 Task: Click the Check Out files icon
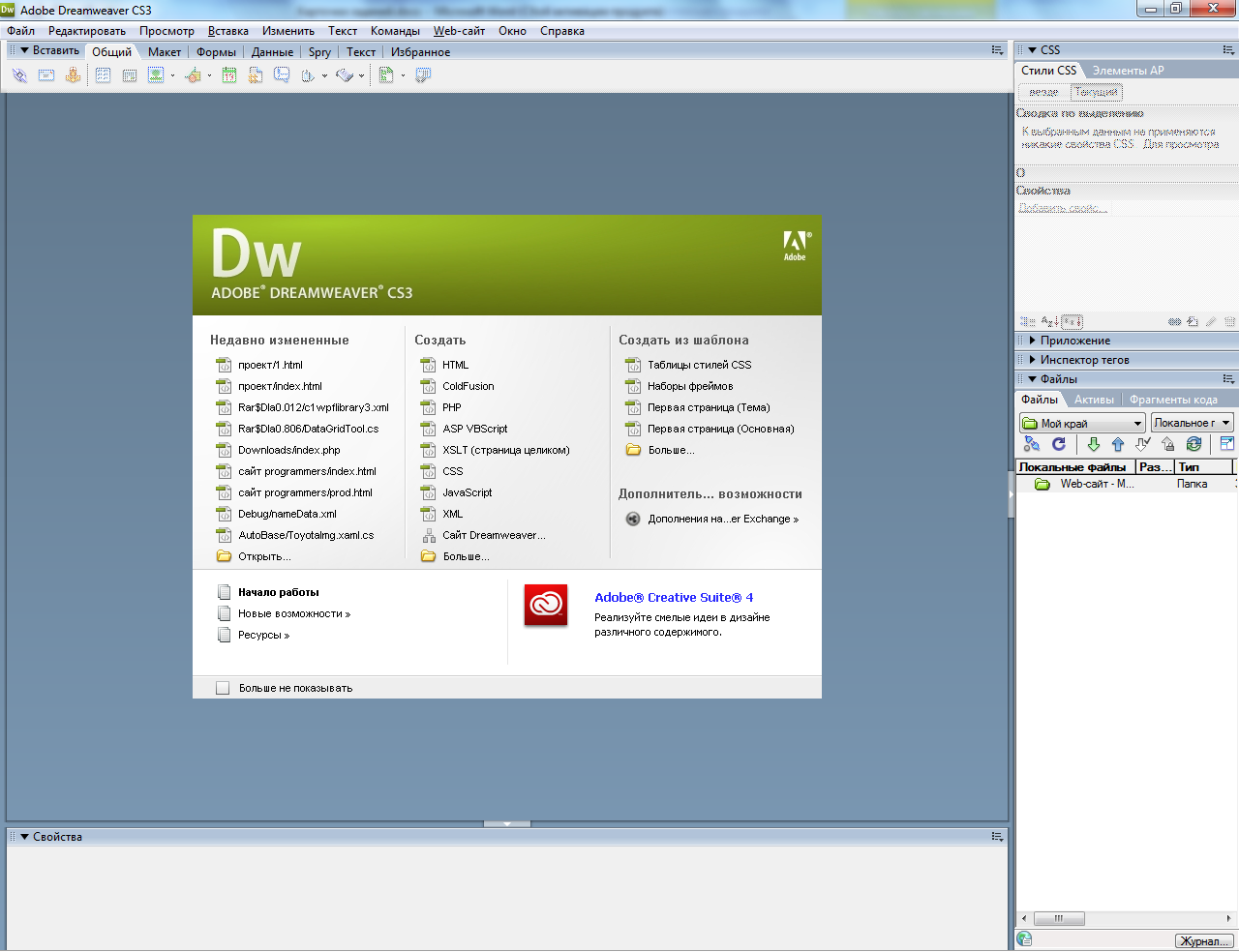click(x=1143, y=444)
